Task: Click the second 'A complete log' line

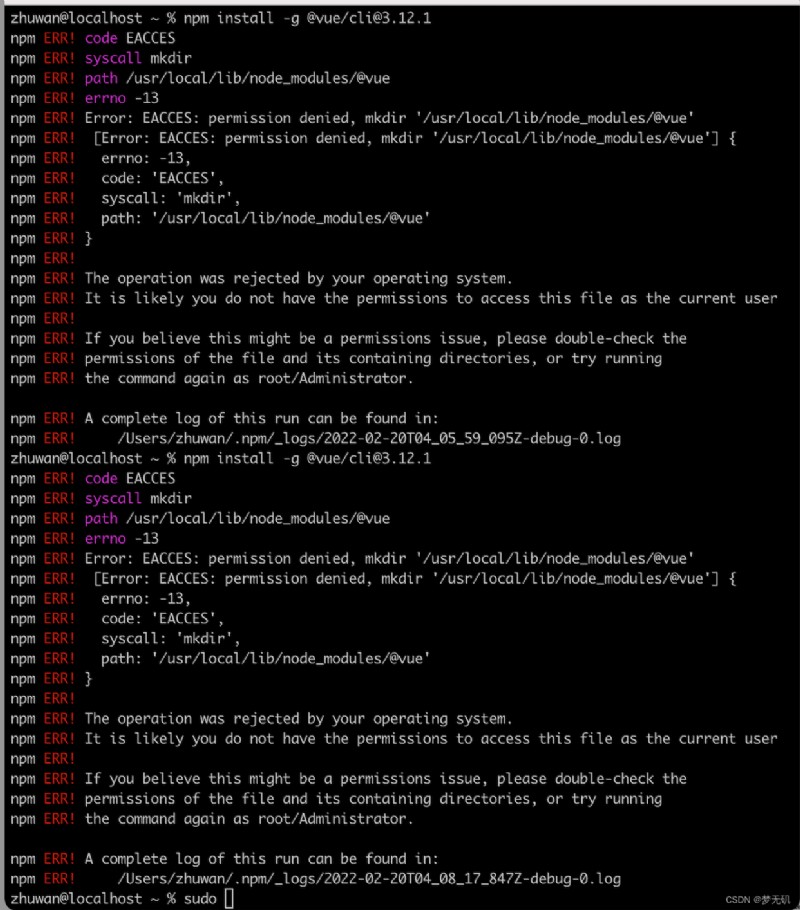Action: (x=262, y=859)
